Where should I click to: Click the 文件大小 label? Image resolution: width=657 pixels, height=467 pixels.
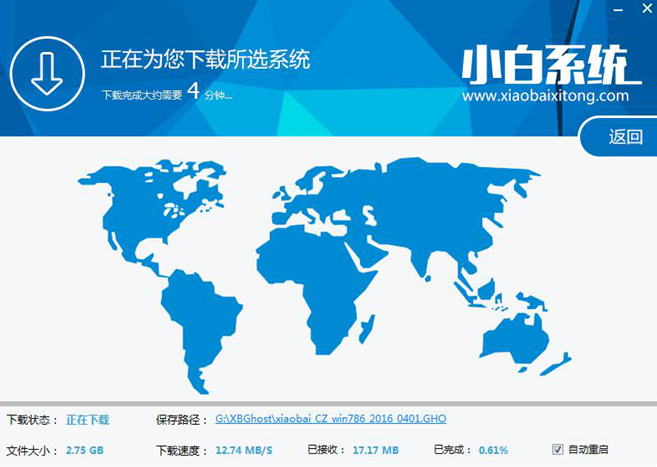tap(32, 451)
